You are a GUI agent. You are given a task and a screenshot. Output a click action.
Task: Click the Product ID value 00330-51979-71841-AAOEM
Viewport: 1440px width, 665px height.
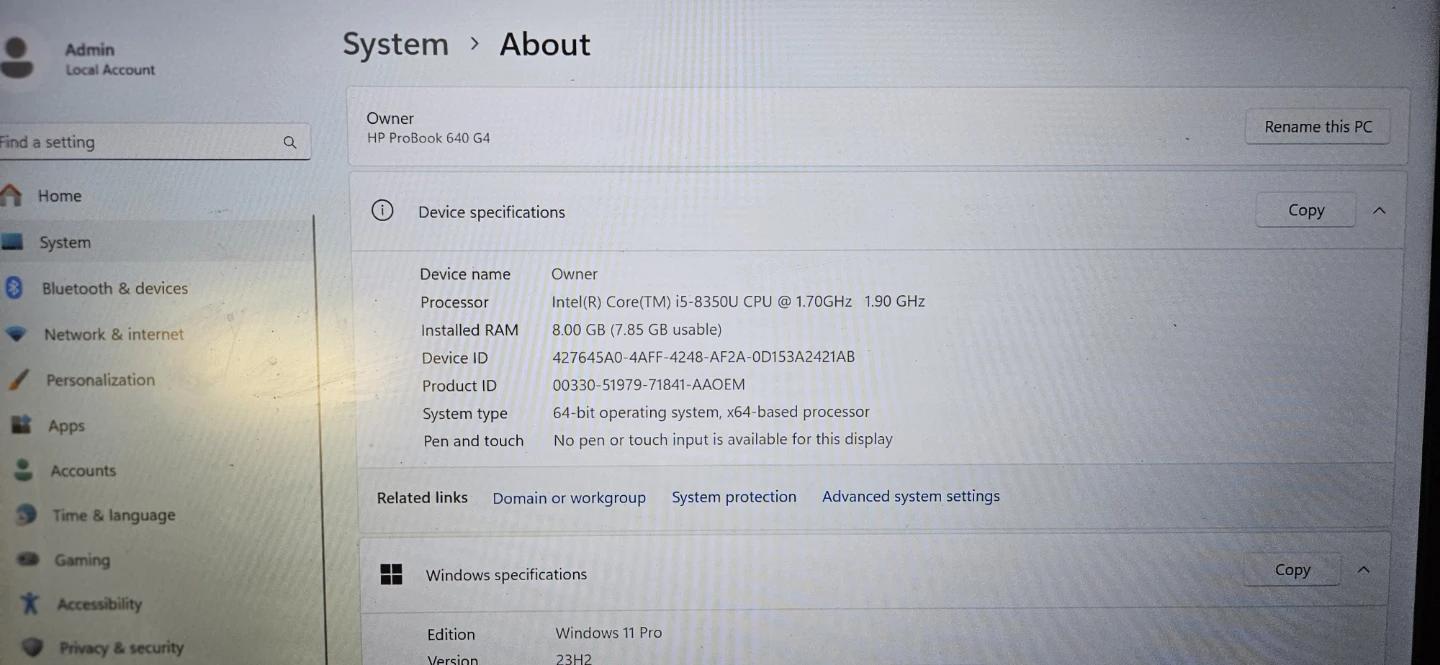coord(649,385)
